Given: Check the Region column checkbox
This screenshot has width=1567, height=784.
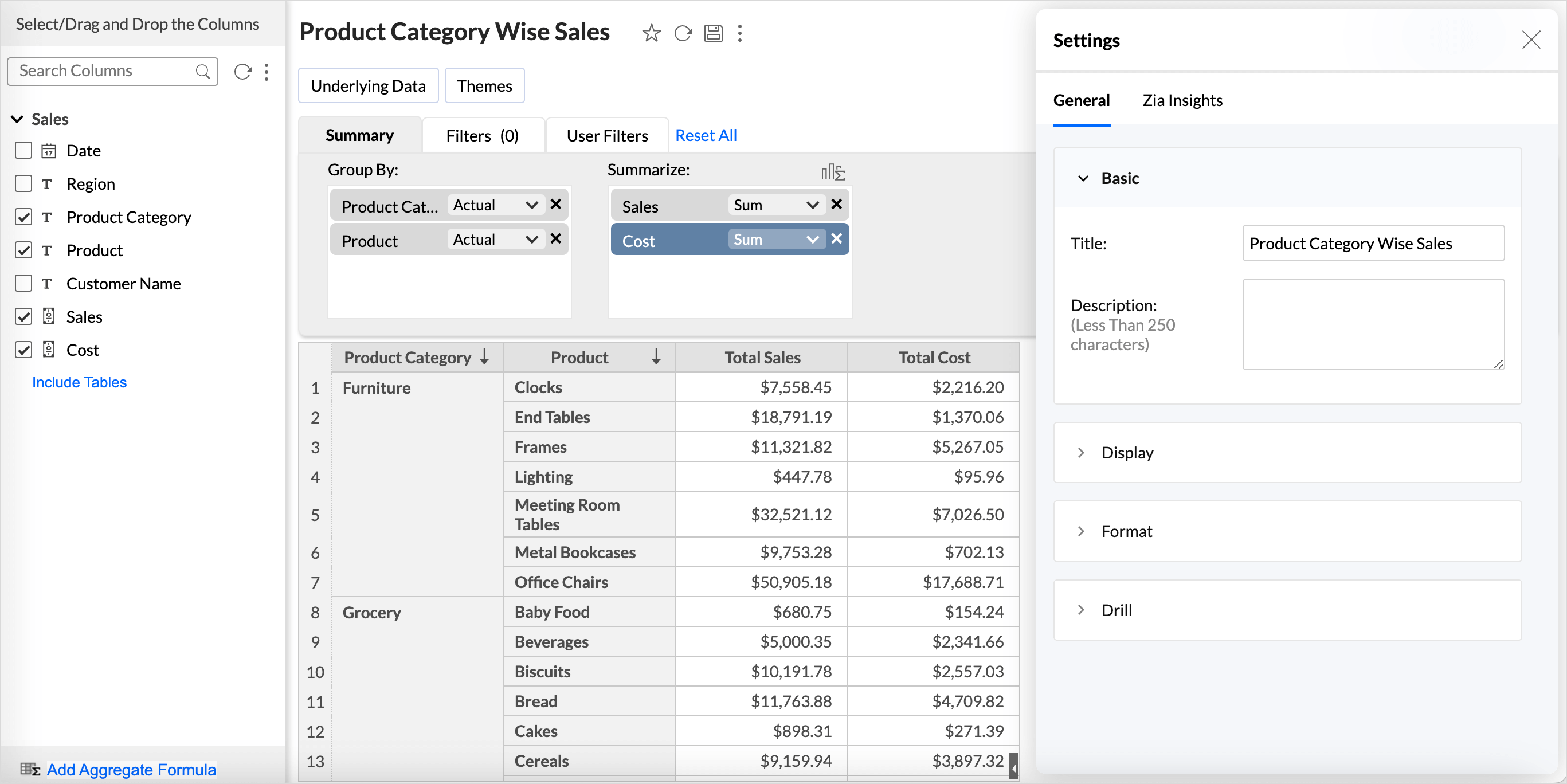Looking at the screenshot, I should pos(23,184).
